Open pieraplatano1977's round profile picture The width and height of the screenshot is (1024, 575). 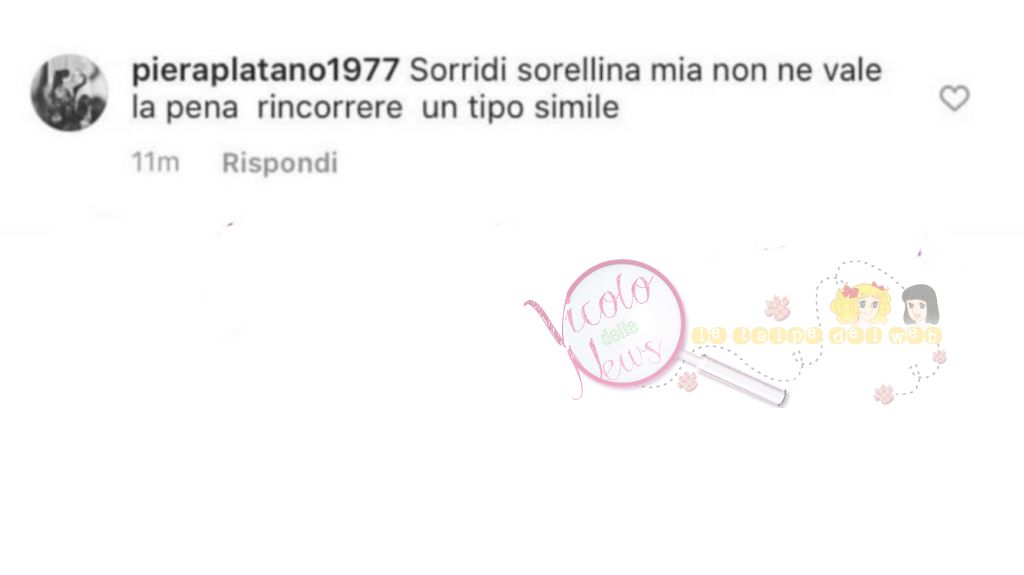(69, 93)
